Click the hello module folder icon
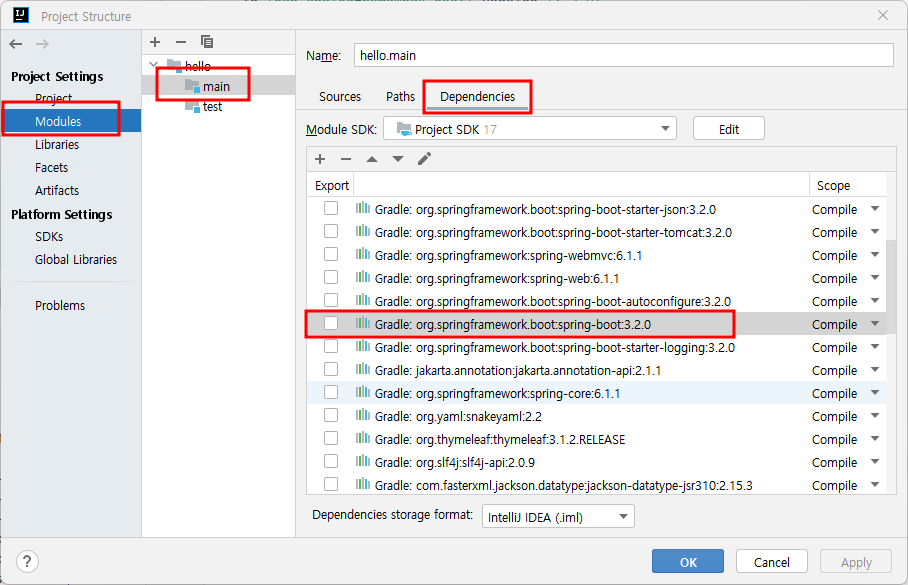This screenshot has width=908, height=585. tap(174, 65)
